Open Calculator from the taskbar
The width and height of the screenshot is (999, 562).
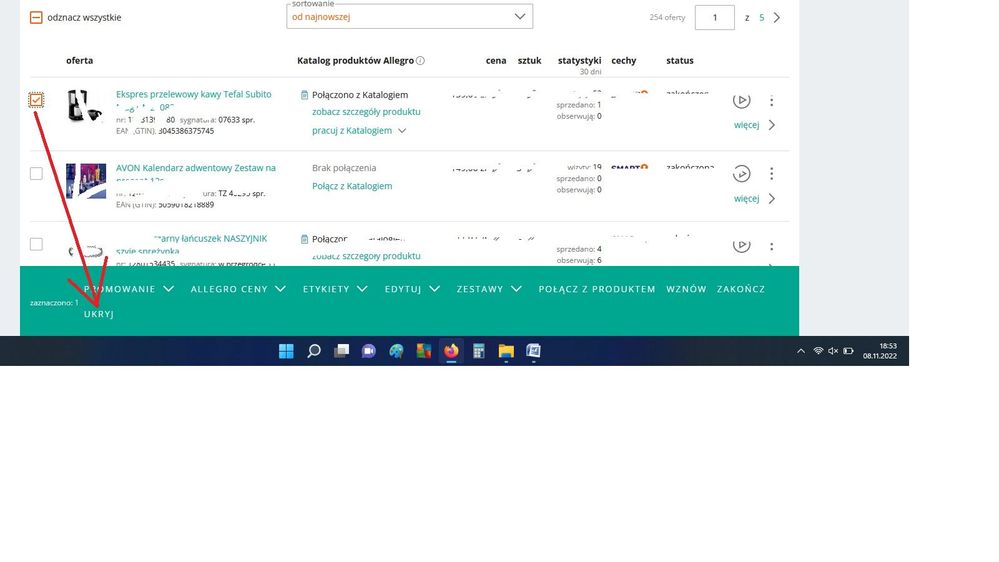(x=479, y=351)
